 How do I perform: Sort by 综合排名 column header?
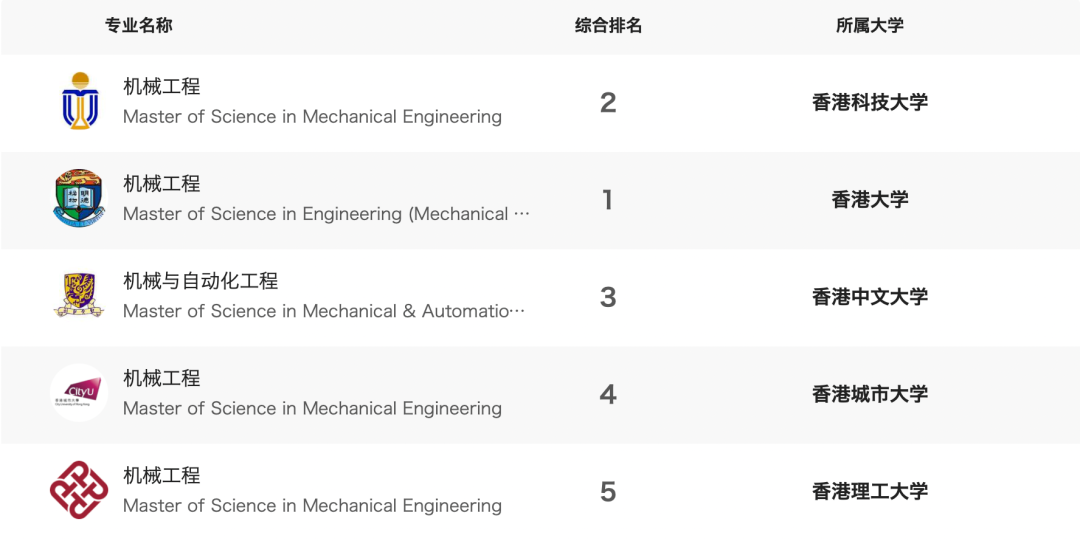pos(608,26)
